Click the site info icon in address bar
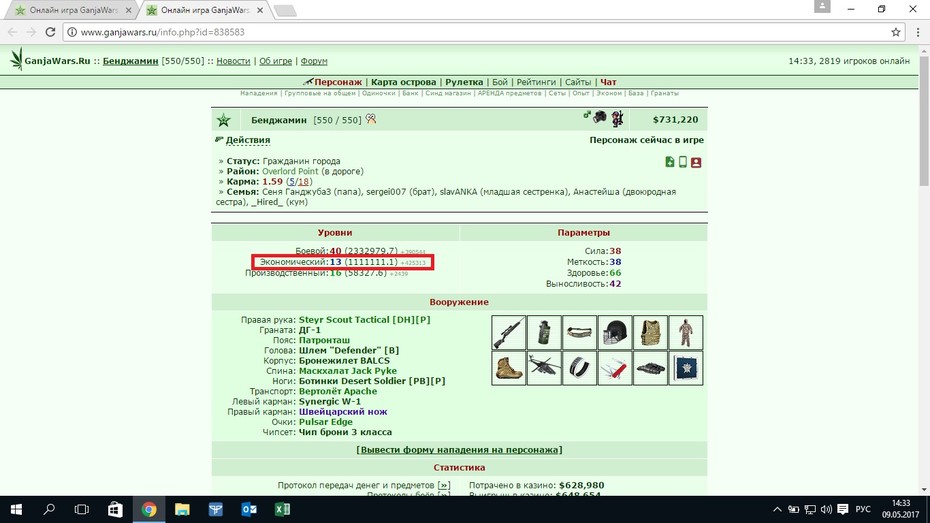This screenshot has height=523, width=930. tap(72, 32)
